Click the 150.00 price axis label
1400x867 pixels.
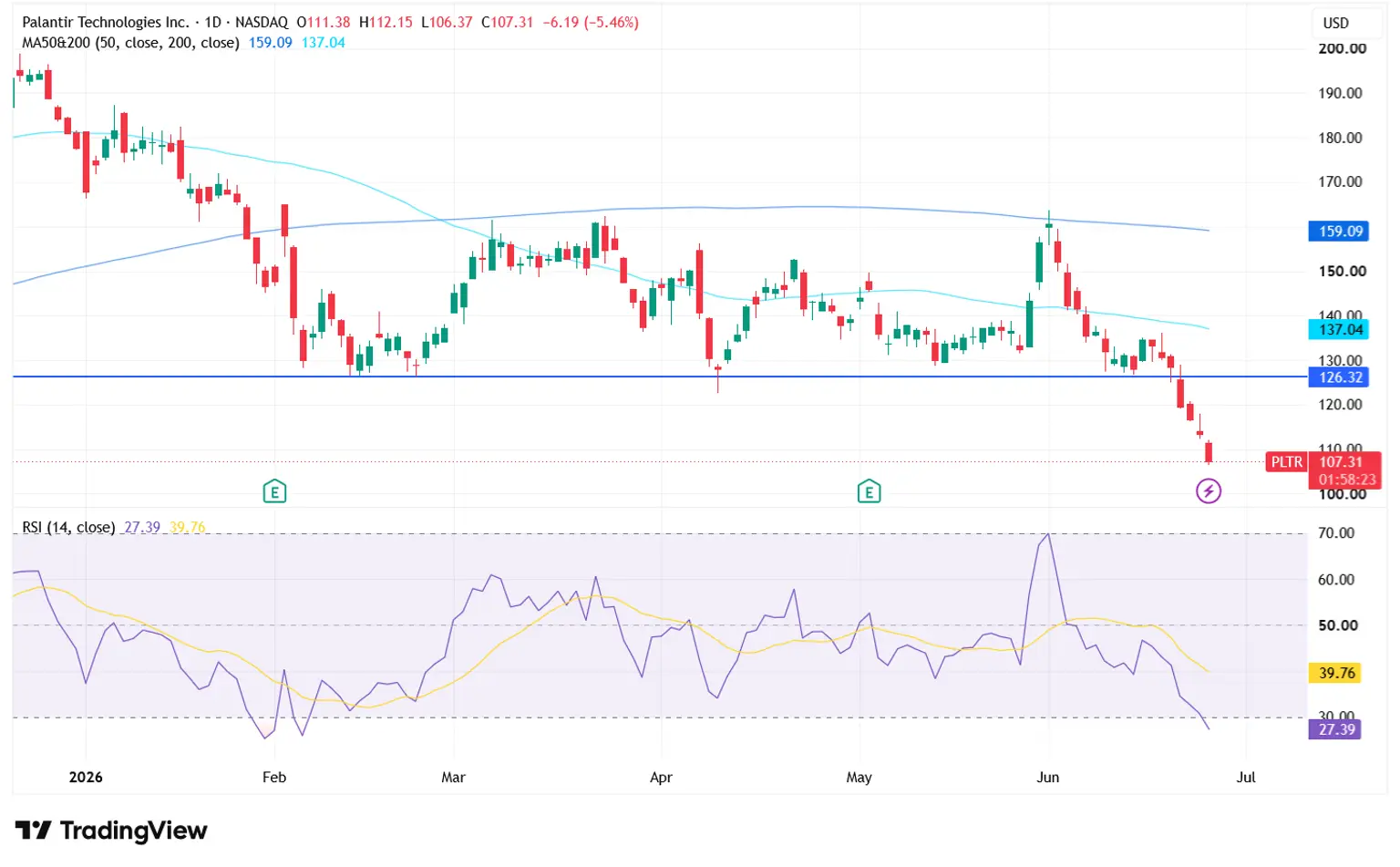tap(1342, 271)
